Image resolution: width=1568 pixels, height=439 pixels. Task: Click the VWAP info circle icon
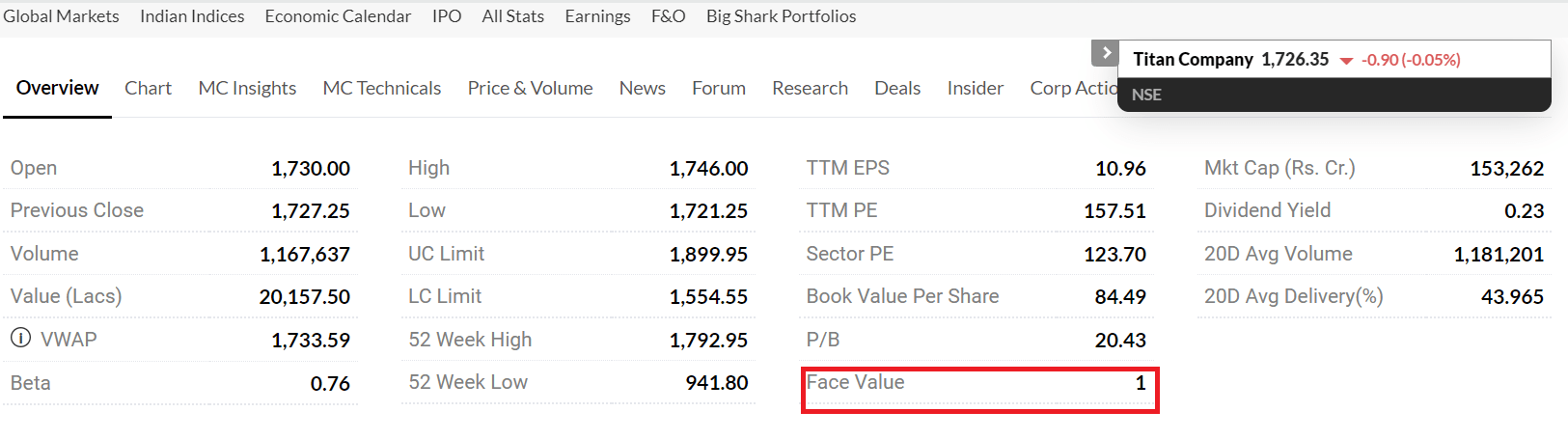(20, 338)
